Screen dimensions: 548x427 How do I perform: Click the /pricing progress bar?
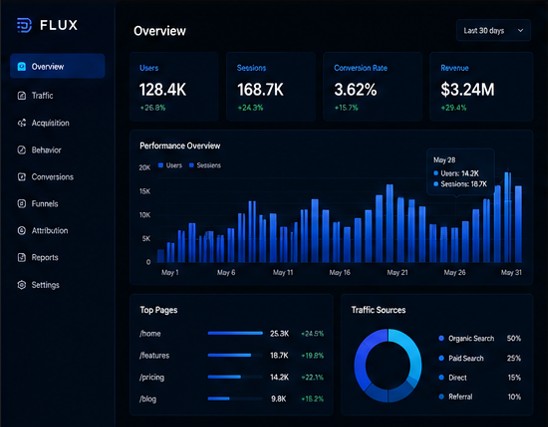(235, 377)
